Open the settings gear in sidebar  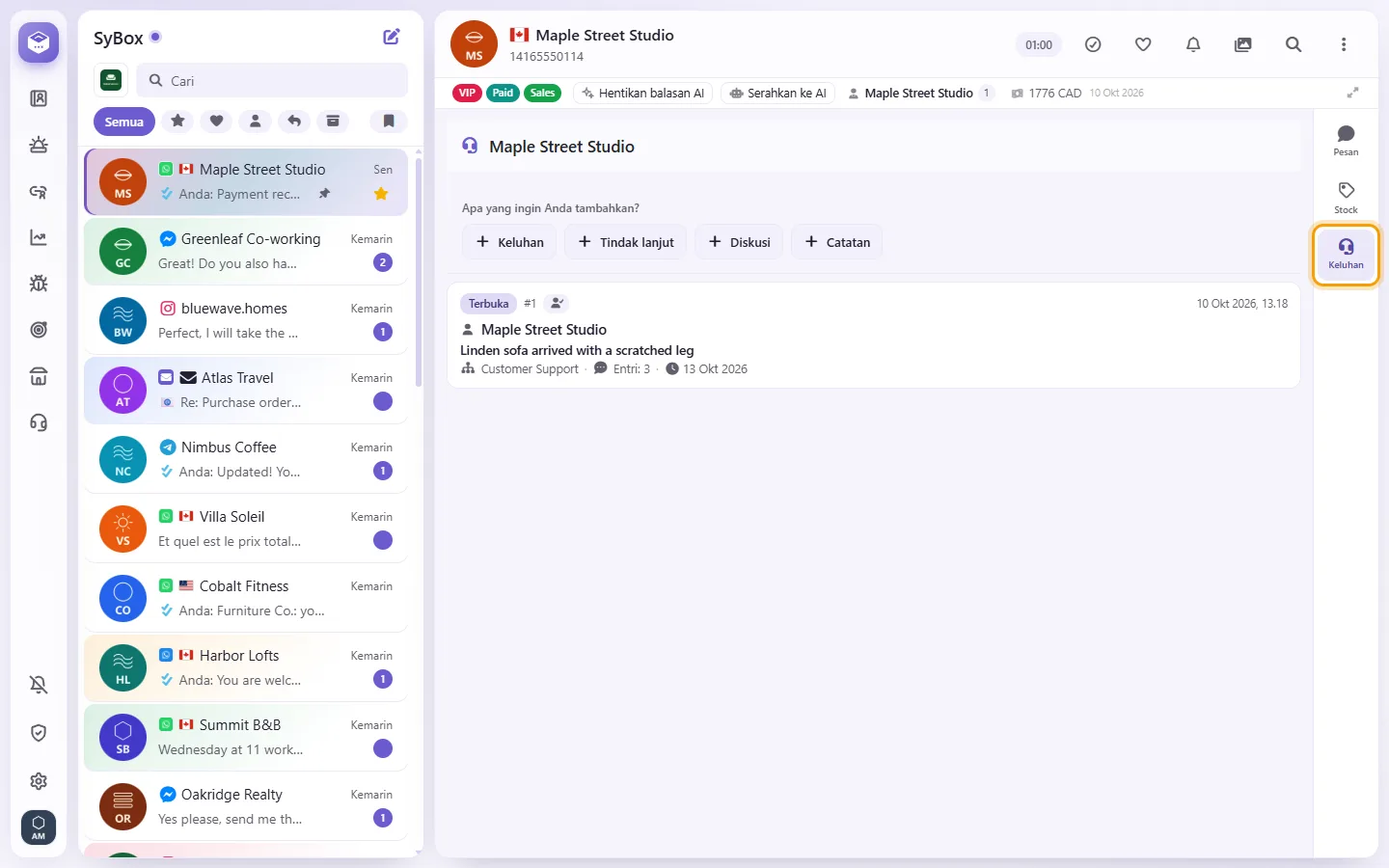click(x=39, y=781)
